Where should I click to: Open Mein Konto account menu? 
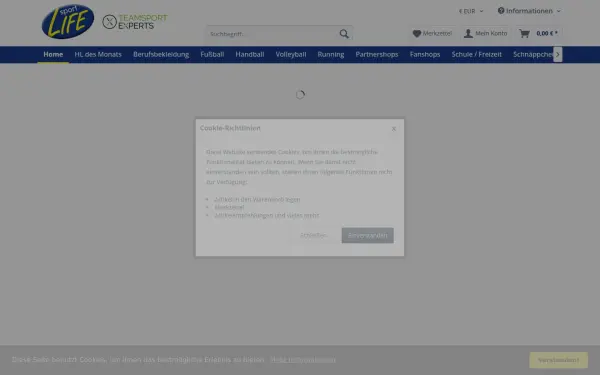pos(485,33)
